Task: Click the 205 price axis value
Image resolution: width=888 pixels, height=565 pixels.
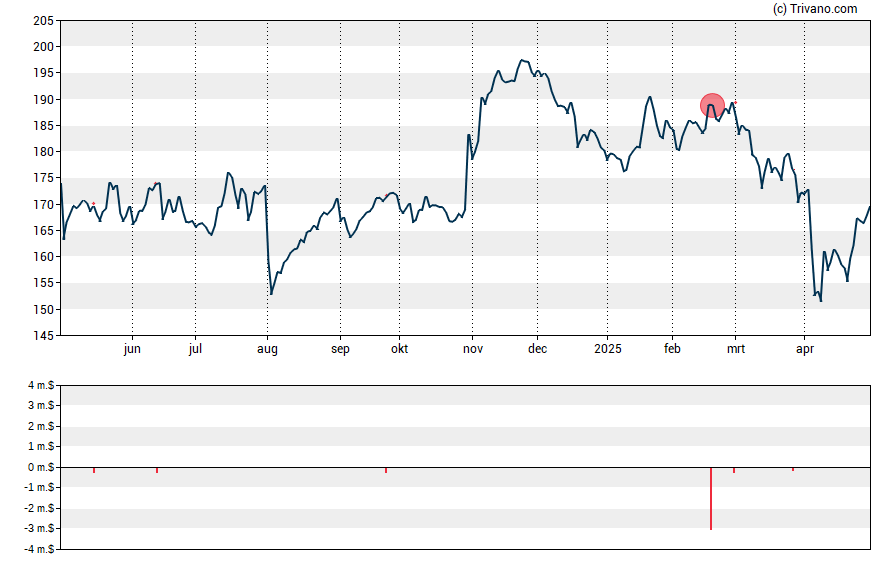Action: point(44,21)
